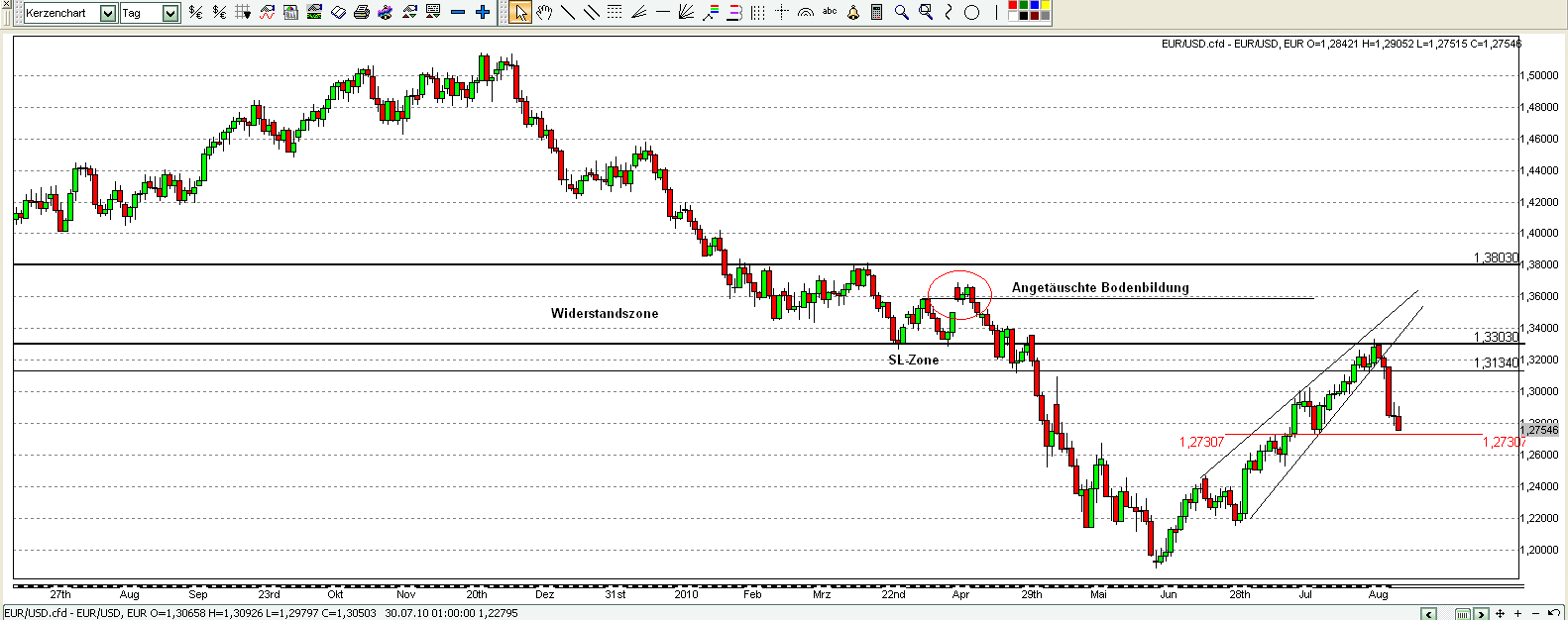Select the magnifier zoom tool
1568x620 pixels.
(901, 13)
